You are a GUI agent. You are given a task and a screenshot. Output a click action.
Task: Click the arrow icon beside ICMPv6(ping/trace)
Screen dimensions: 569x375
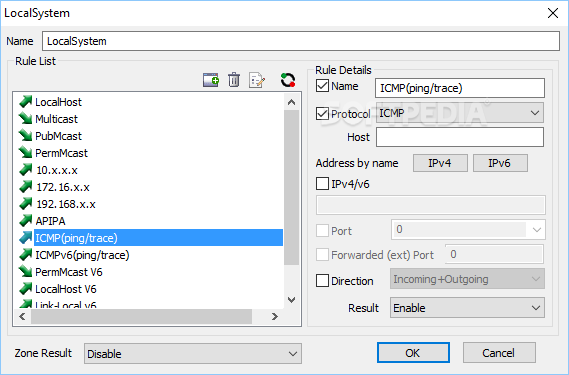[25, 255]
